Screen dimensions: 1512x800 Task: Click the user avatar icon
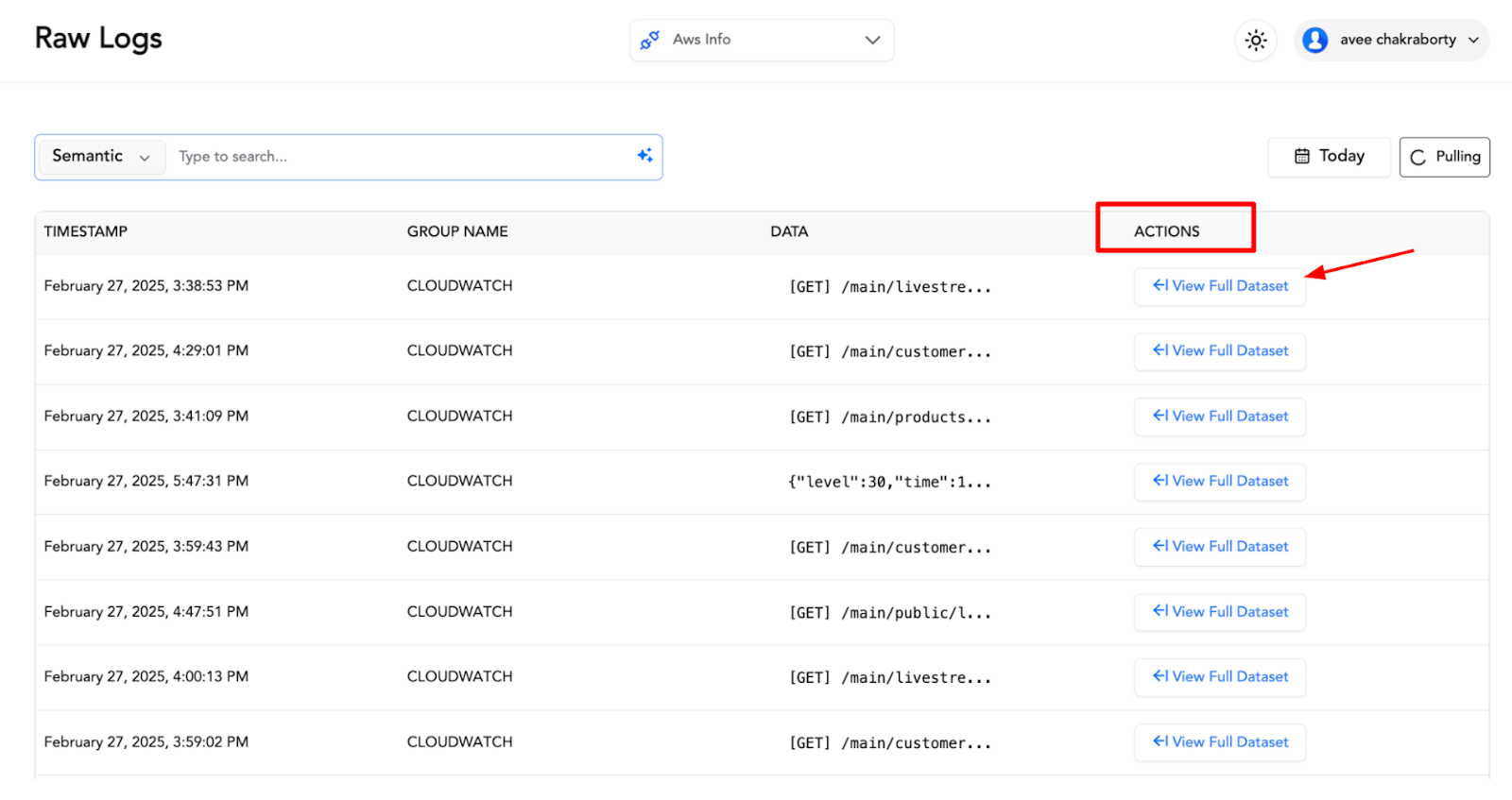coord(1315,40)
